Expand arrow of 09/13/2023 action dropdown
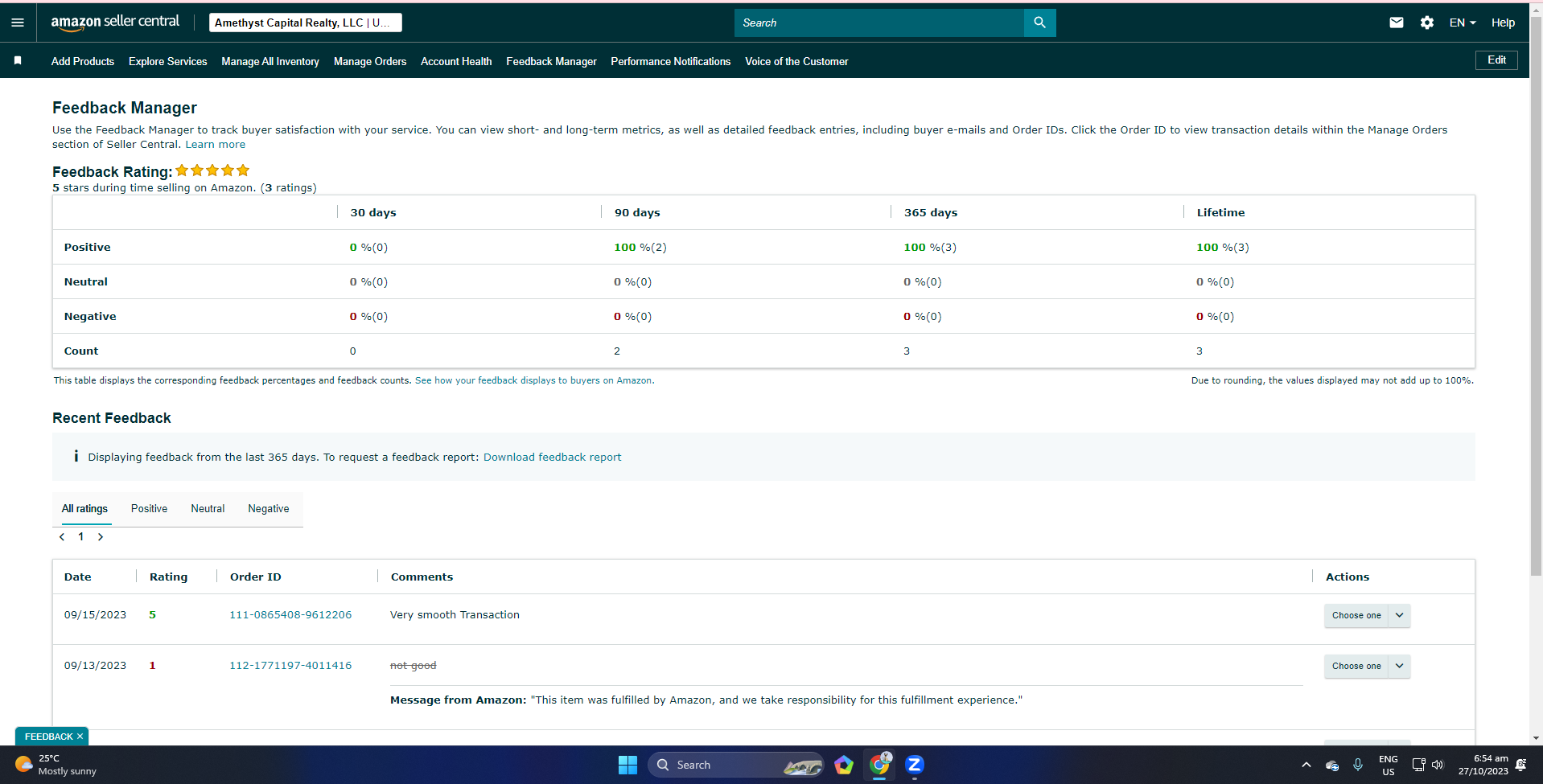This screenshot has height=784, width=1543. (1400, 666)
